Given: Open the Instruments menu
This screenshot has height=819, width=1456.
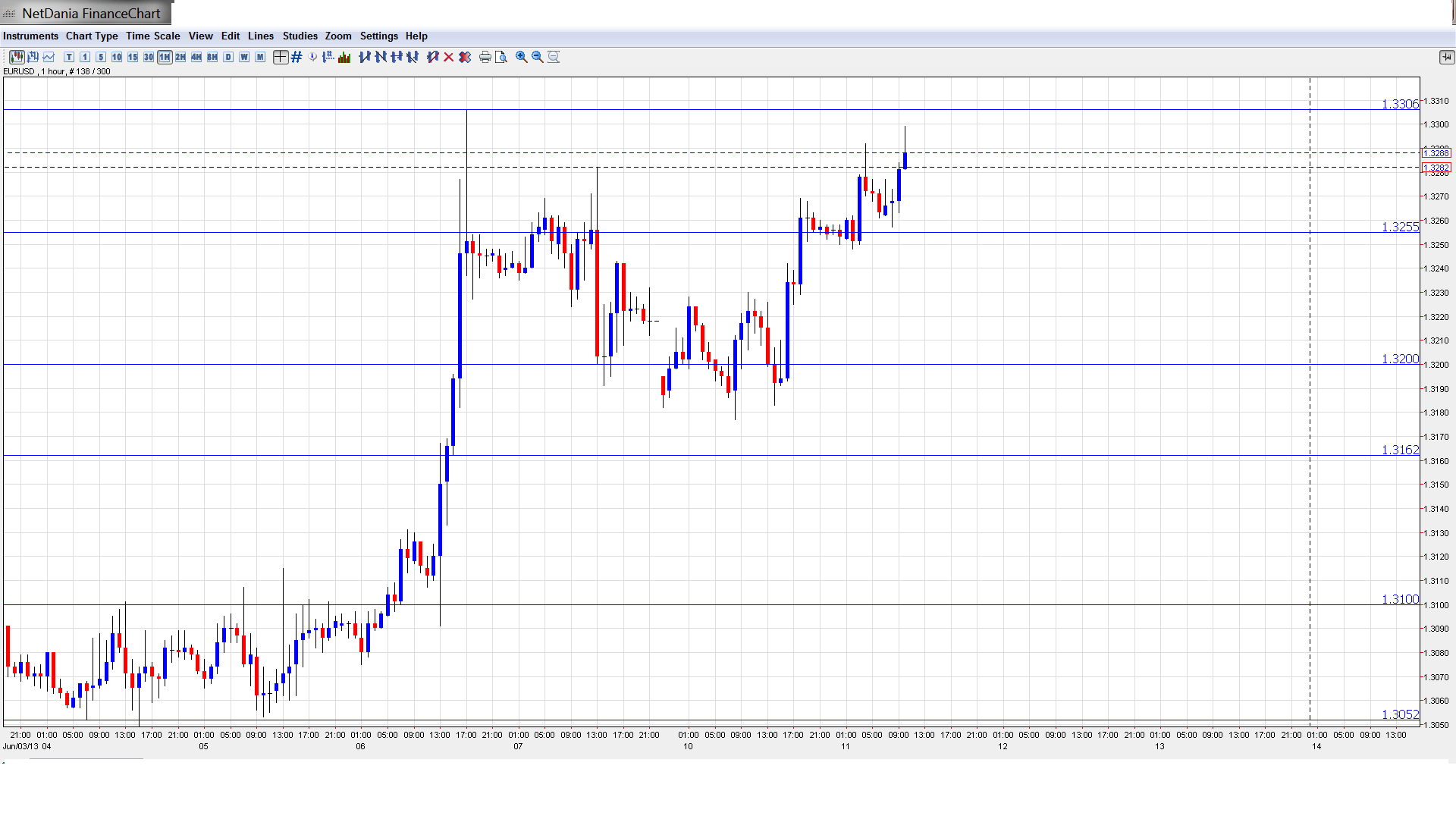Looking at the screenshot, I should click(x=30, y=36).
